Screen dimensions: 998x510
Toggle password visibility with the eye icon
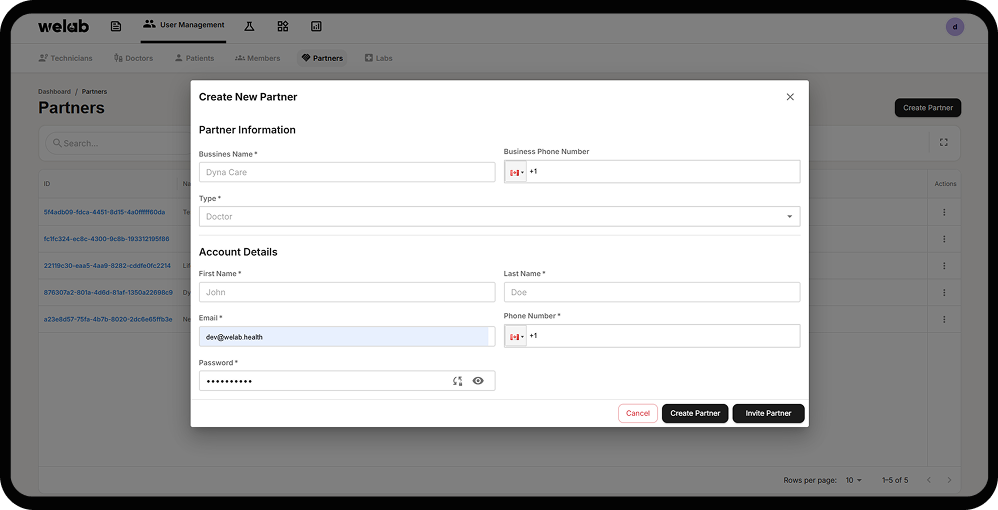click(478, 381)
